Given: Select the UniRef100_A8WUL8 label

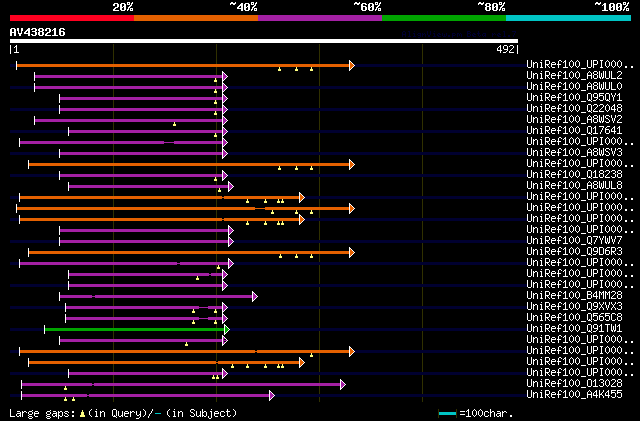Looking at the screenshot, I should (574, 186).
